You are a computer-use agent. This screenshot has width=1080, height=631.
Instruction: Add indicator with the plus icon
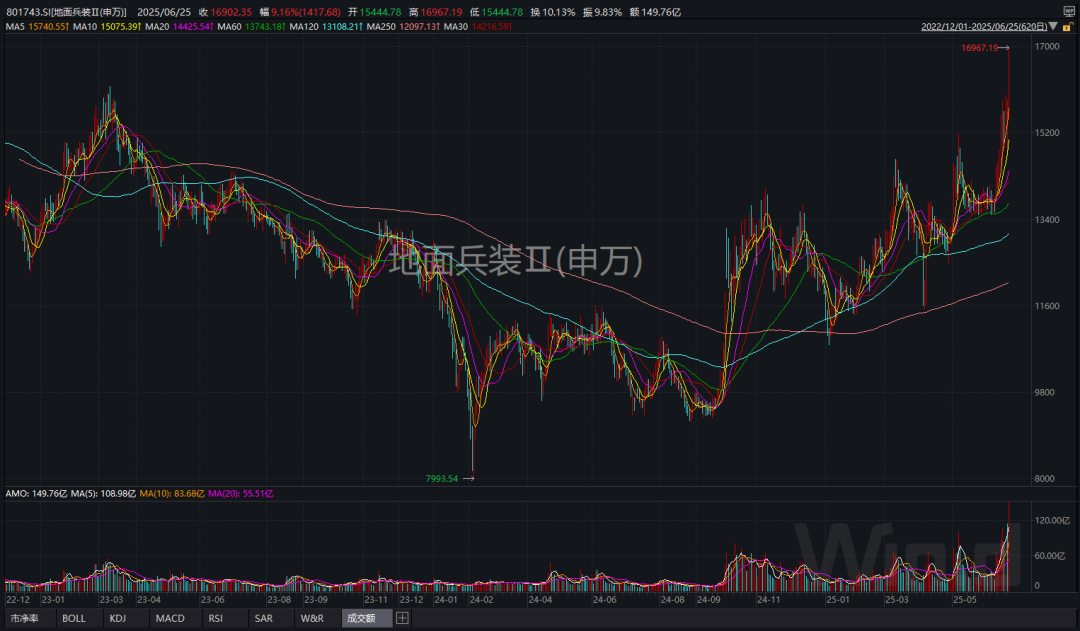tap(402, 618)
